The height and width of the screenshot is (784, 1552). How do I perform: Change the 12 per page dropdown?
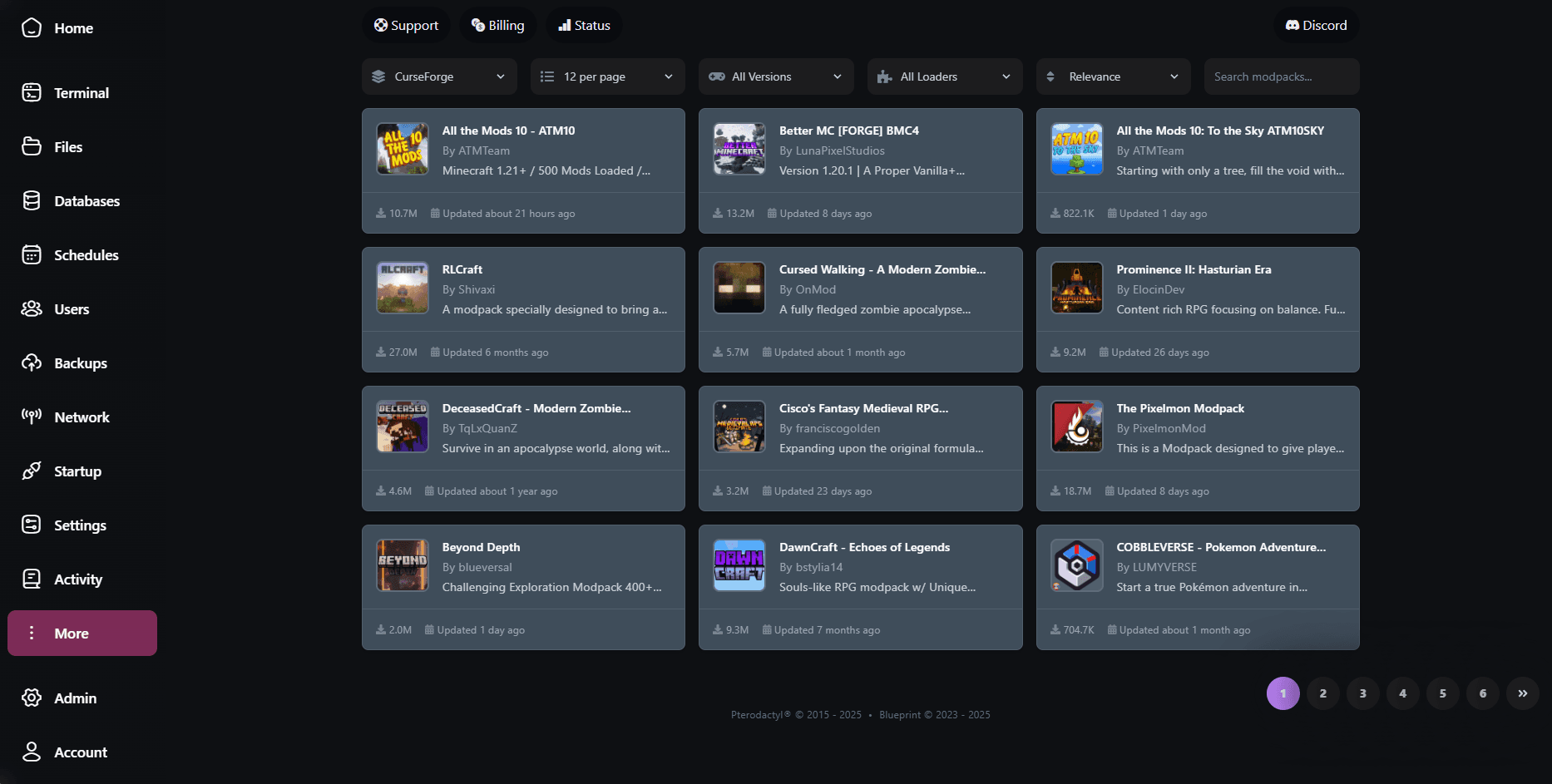[607, 76]
